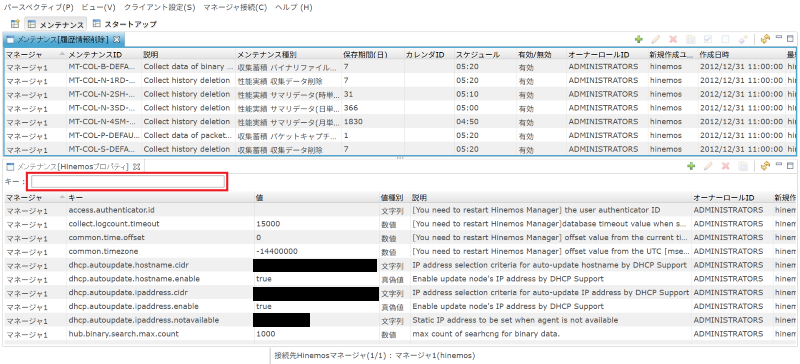
Task: Click 接続先Hinemosマネージャ status bar text
Action: 375,355
